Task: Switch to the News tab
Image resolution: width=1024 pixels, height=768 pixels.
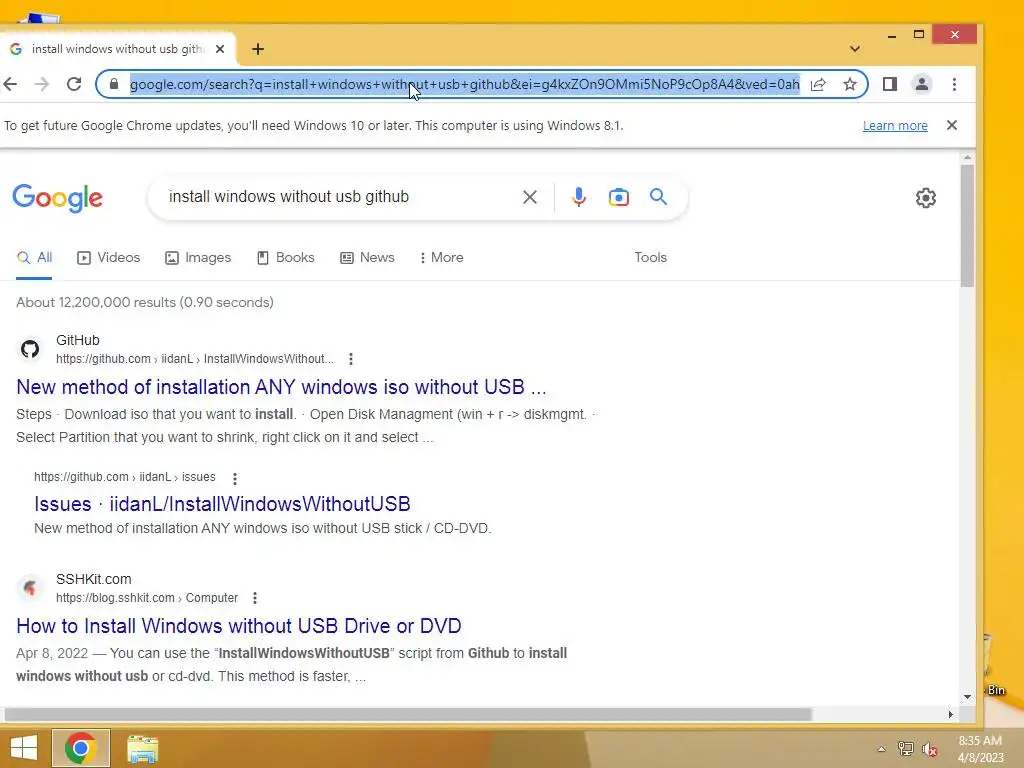Action: coord(367,258)
